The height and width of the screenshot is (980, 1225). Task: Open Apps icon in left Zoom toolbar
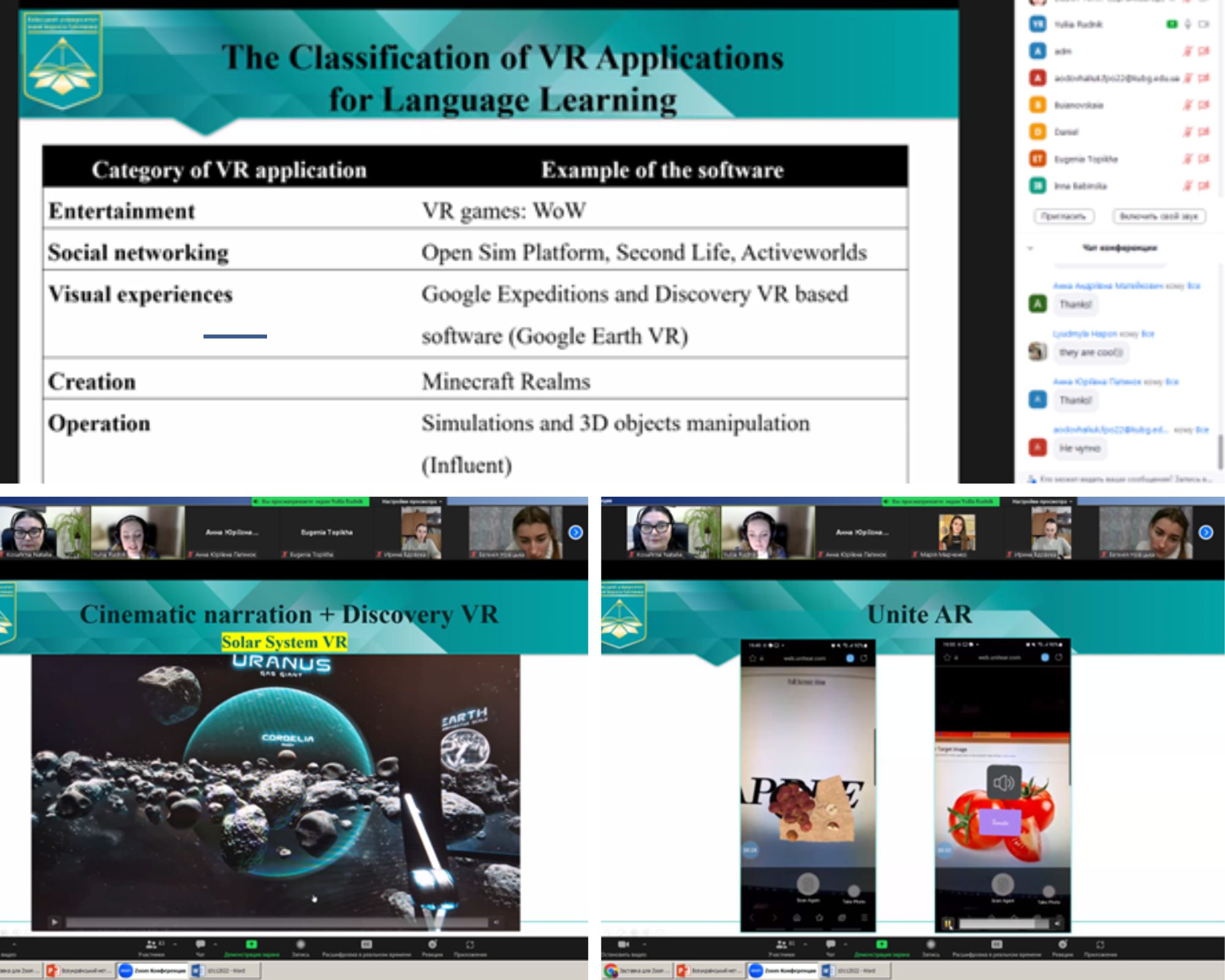470,944
